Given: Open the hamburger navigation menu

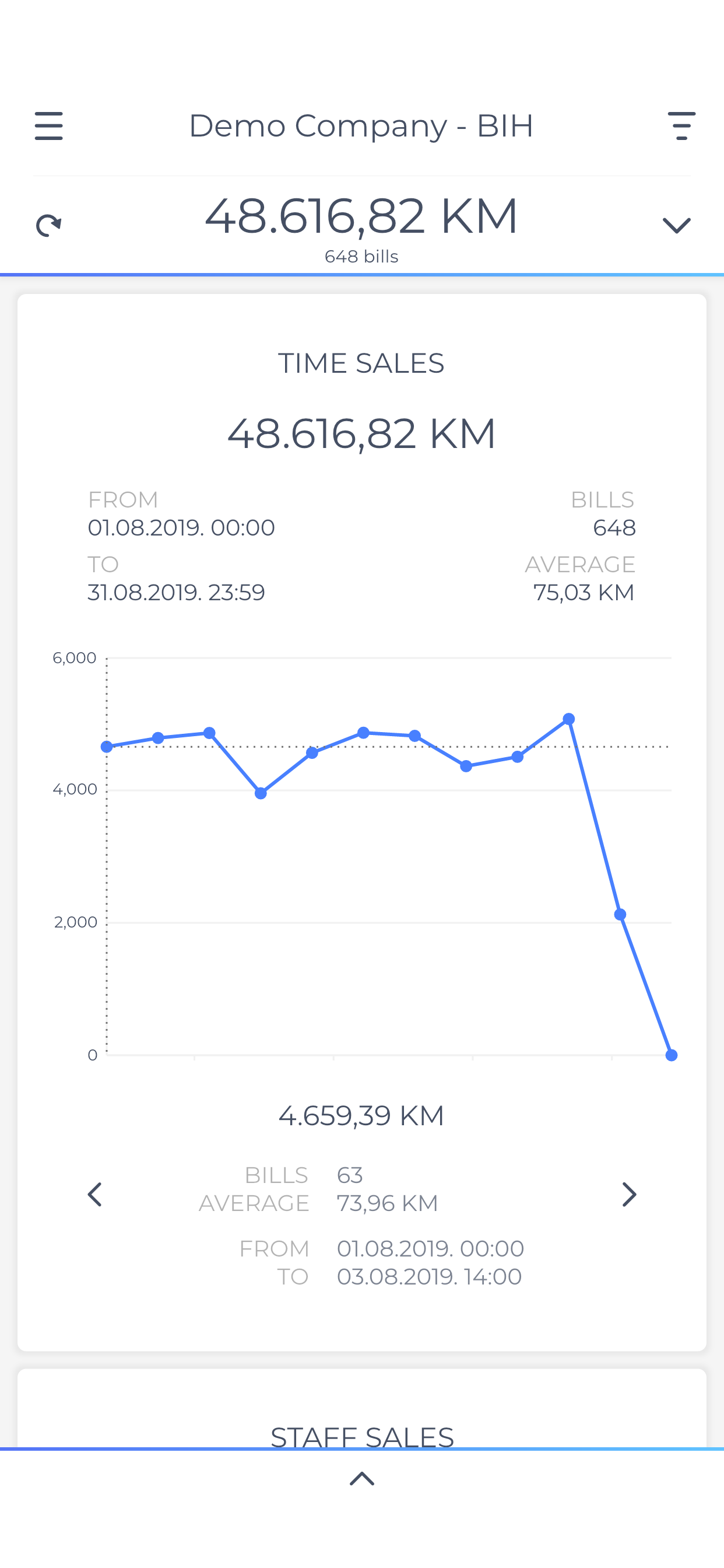Looking at the screenshot, I should tap(48, 126).
